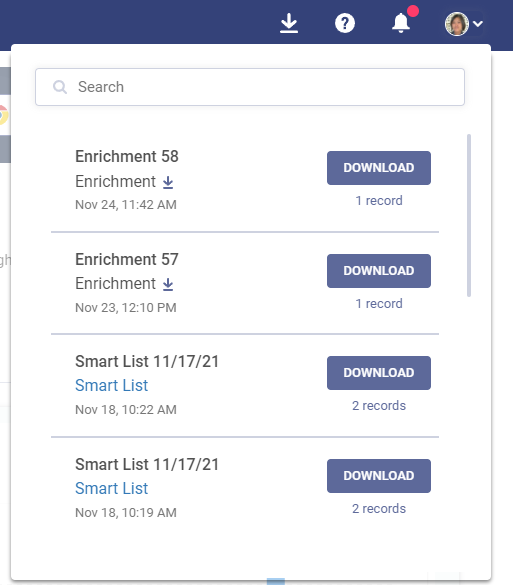
Task: Download the Smart List from 10:22 AM
Action: (x=379, y=373)
